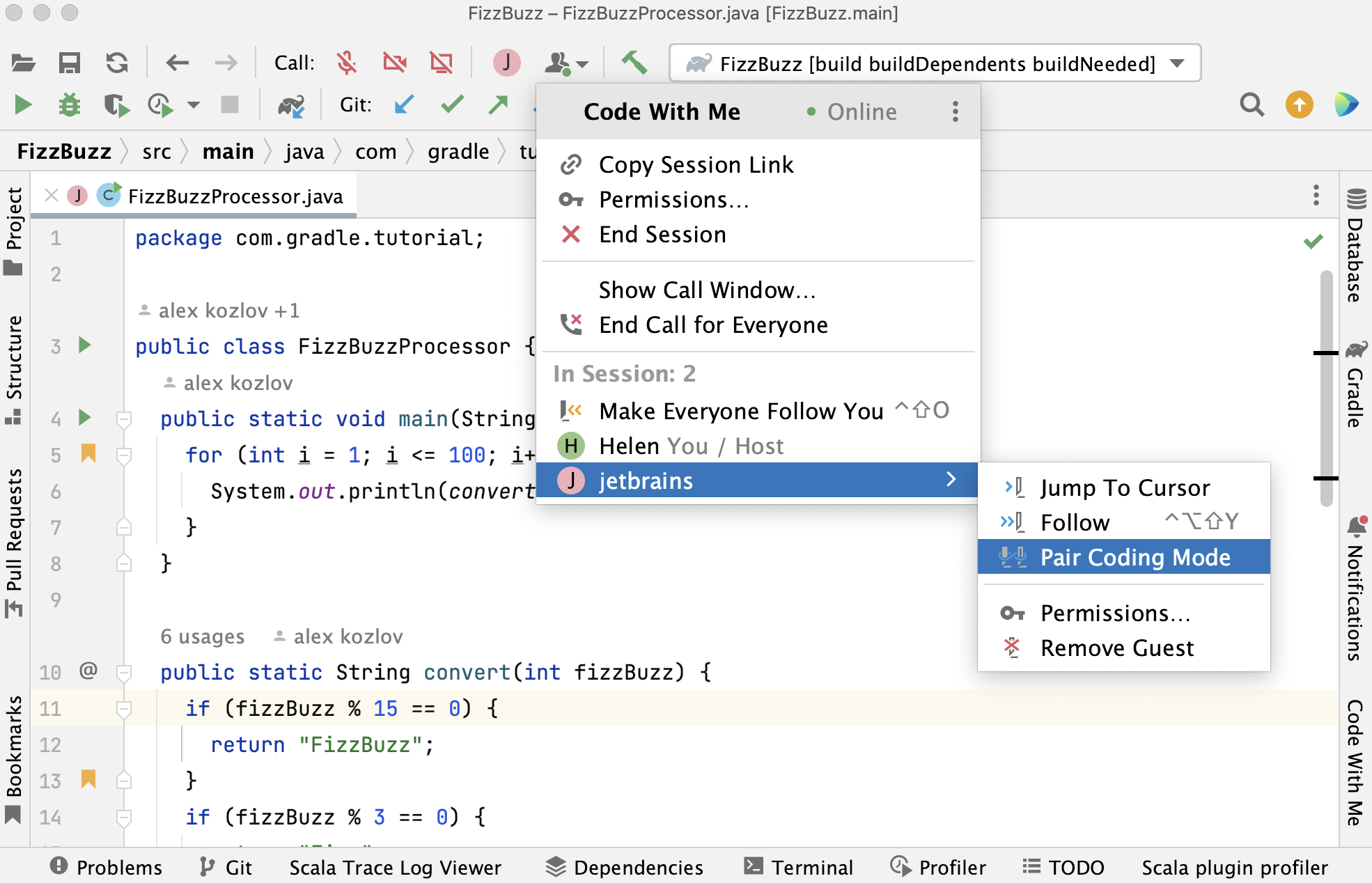This screenshot has height=883, width=1372.
Task: Open FizzBuzz run configuration dropdown
Action: click(935, 63)
